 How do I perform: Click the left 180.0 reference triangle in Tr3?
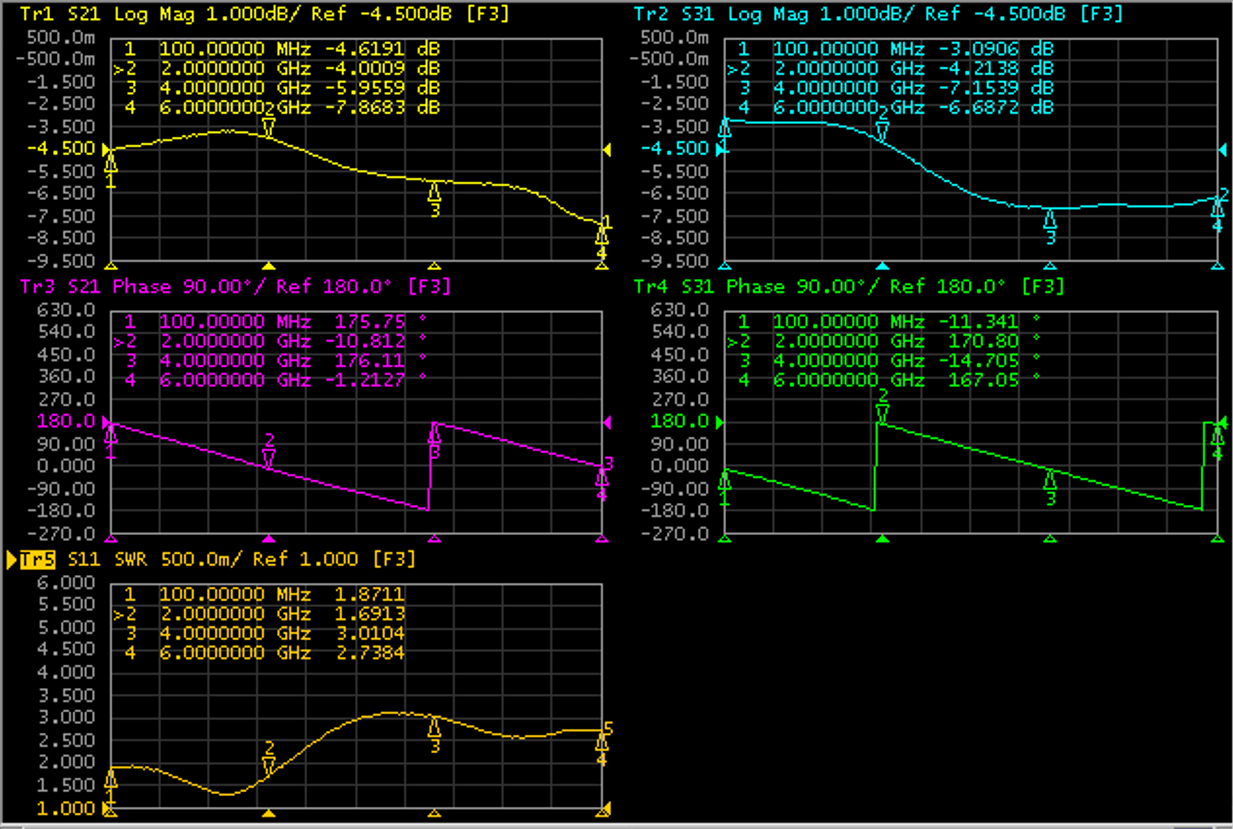coord(105,421)
